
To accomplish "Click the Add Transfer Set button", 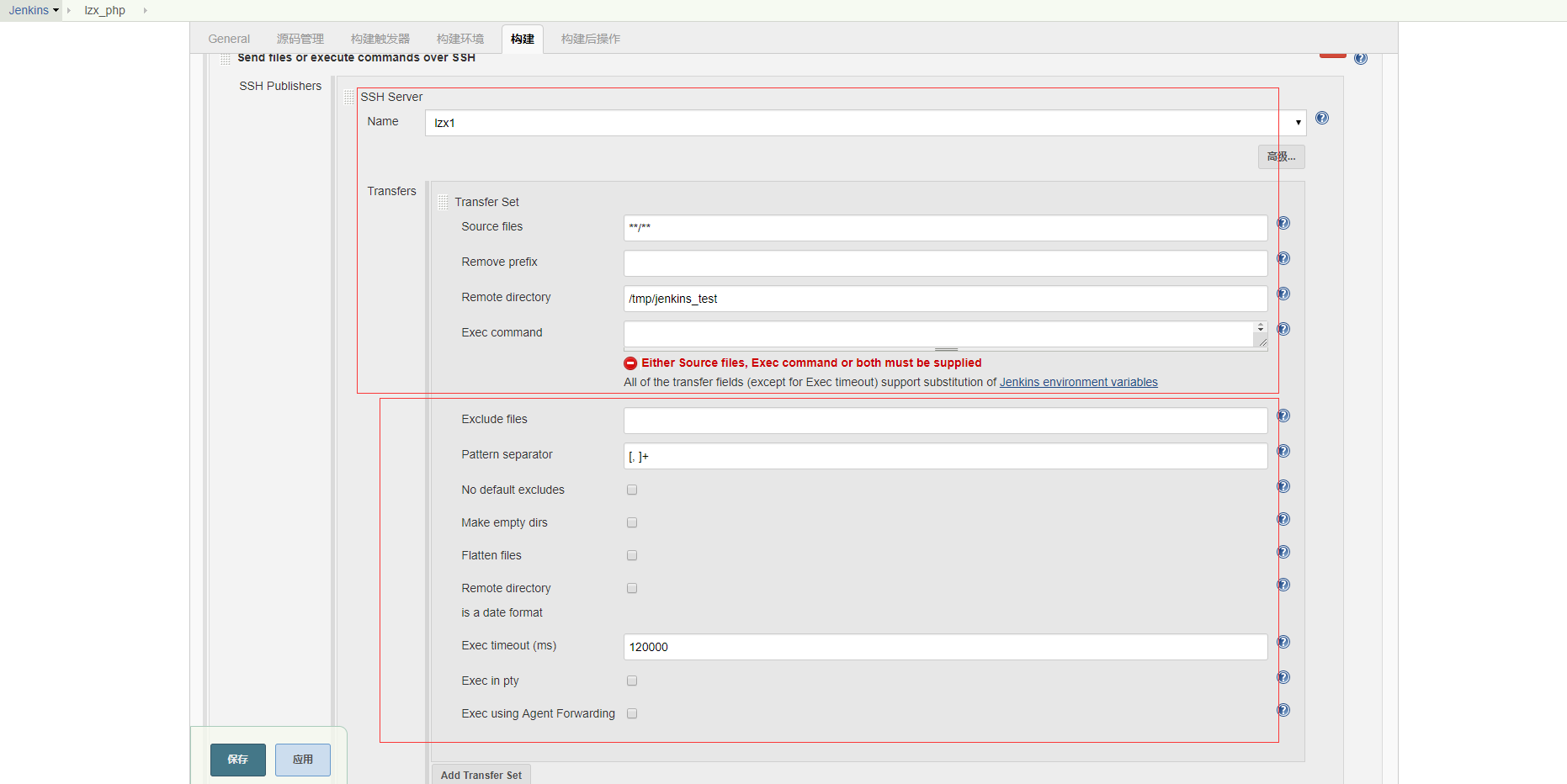I will (x=481, y=775).
